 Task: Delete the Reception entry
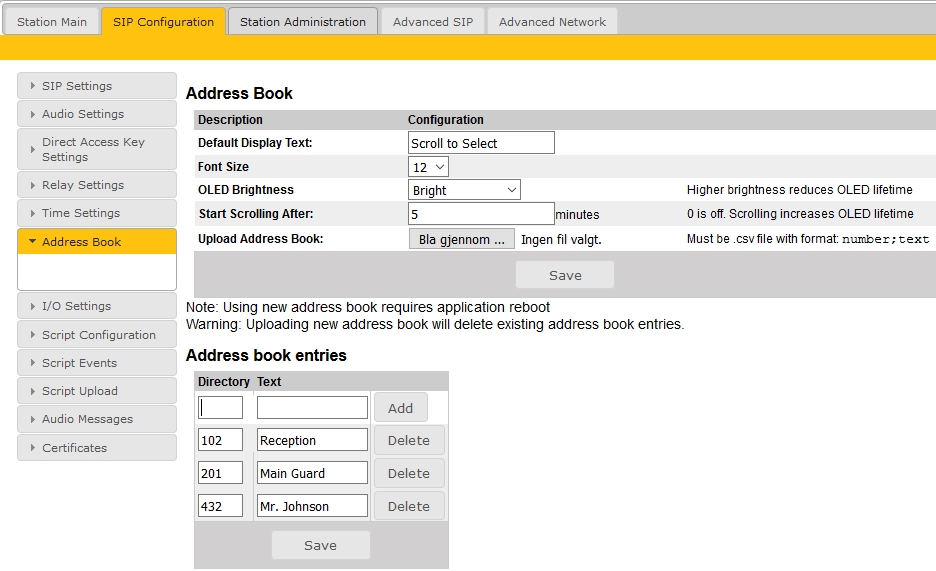coord(408,440)
